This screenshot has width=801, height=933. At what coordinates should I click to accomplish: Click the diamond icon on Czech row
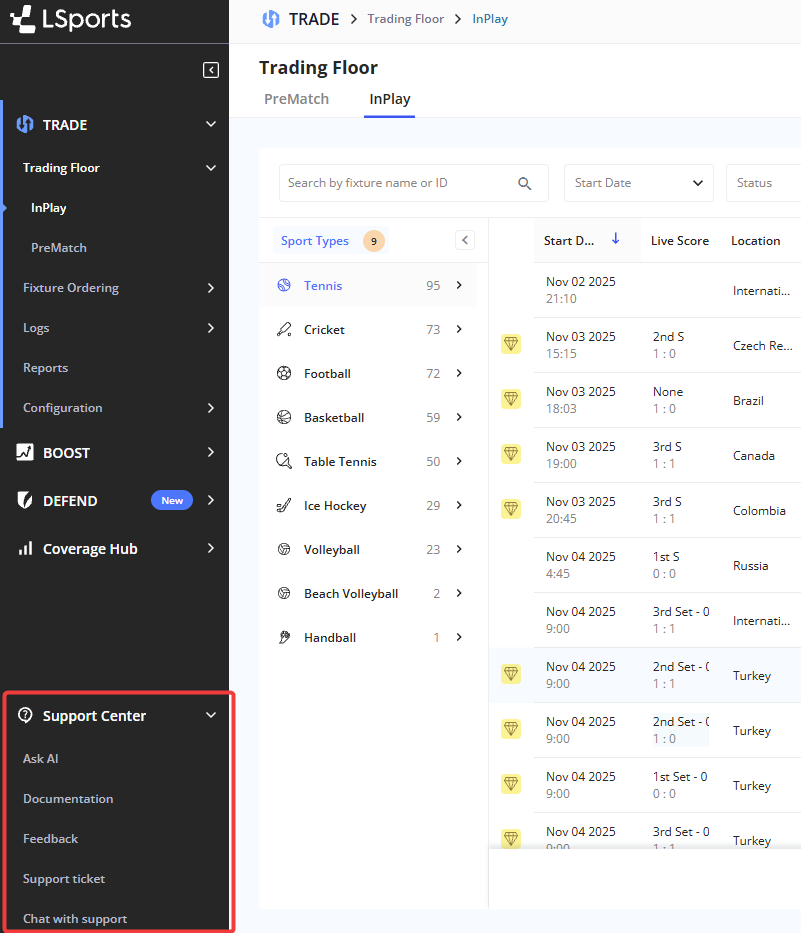tap(511, 344)
